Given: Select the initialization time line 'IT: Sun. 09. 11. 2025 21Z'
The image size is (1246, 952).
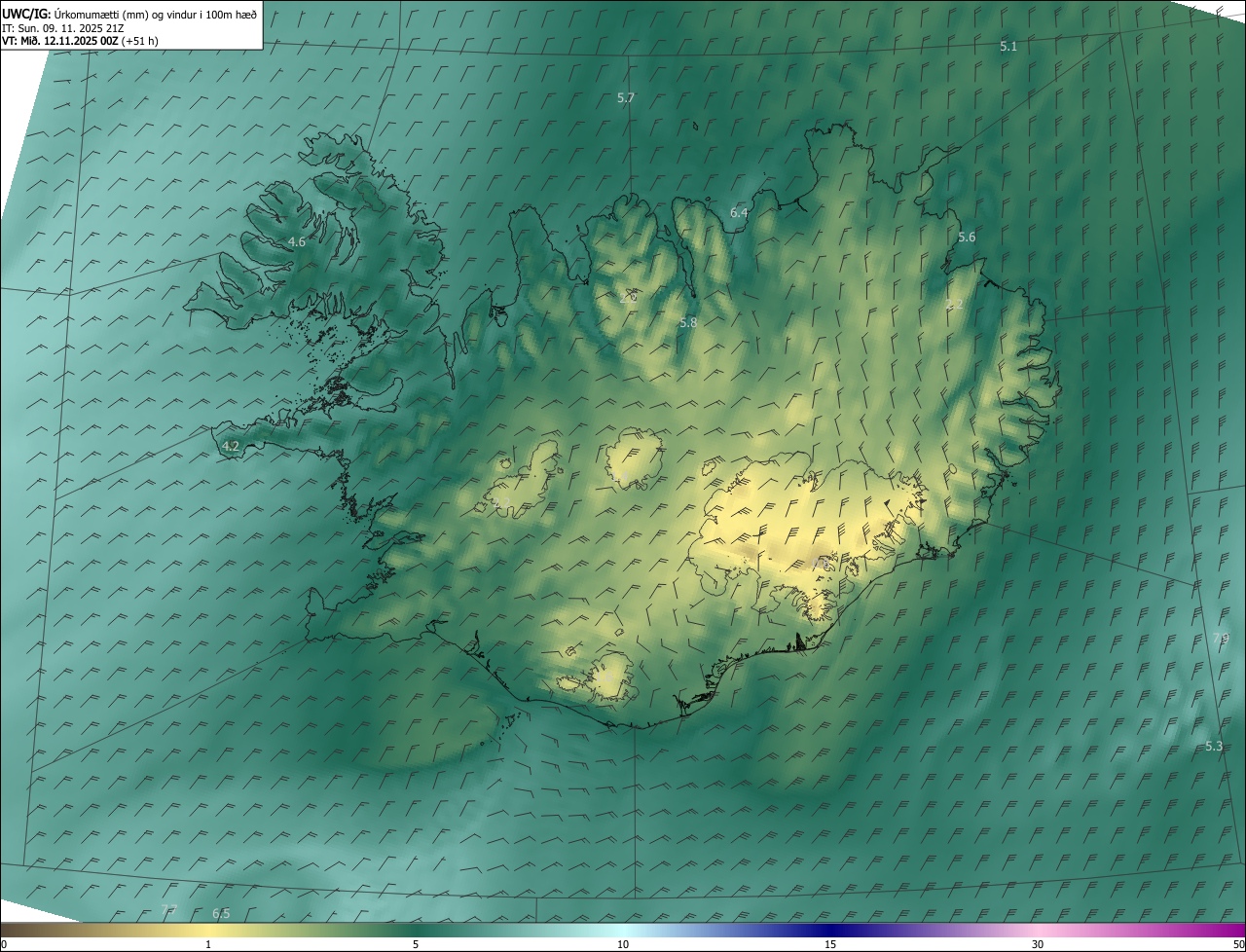Looking at the screenshot, I should coord(62,27).
